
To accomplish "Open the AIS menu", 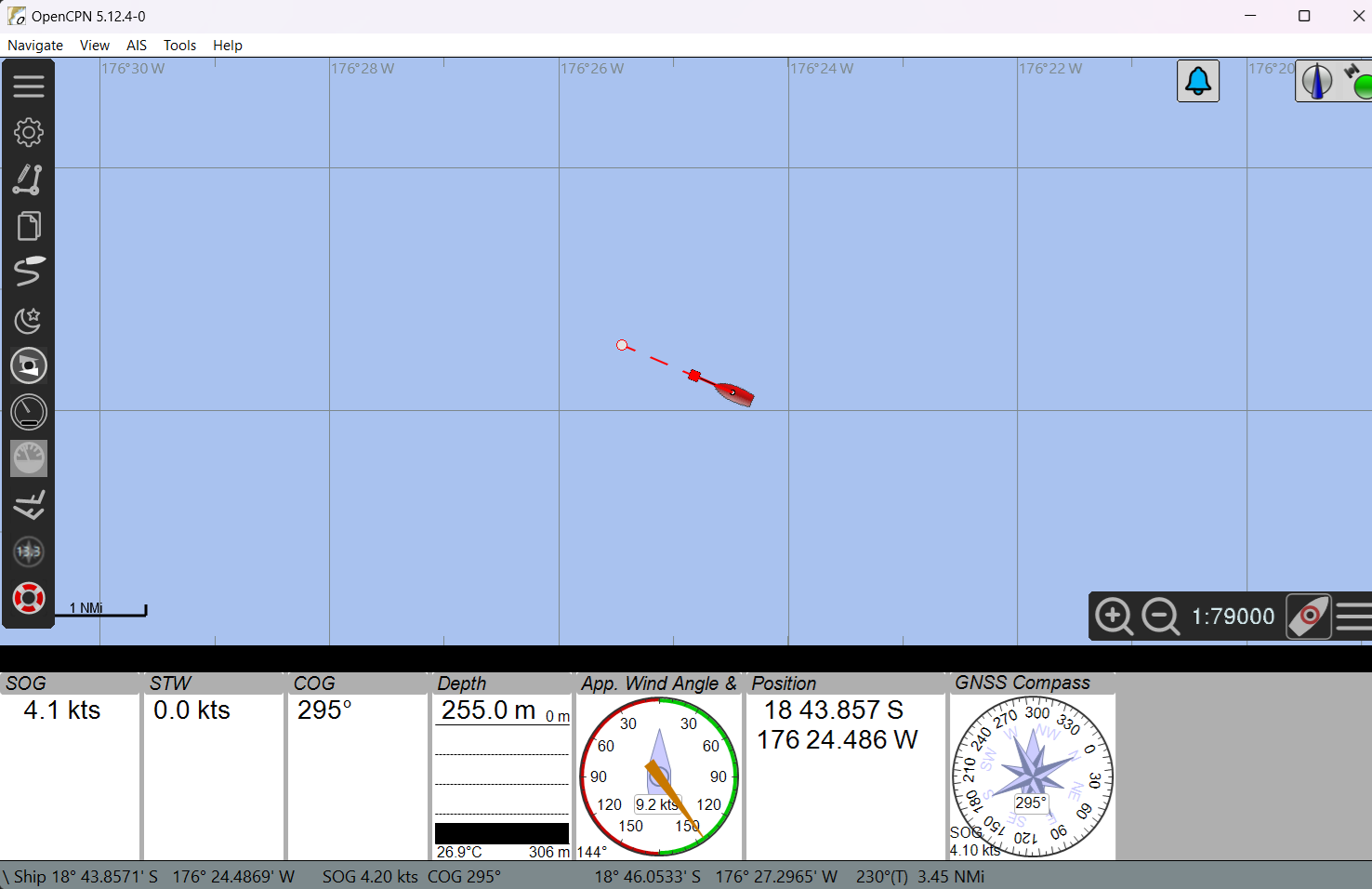I will [137, 46].
